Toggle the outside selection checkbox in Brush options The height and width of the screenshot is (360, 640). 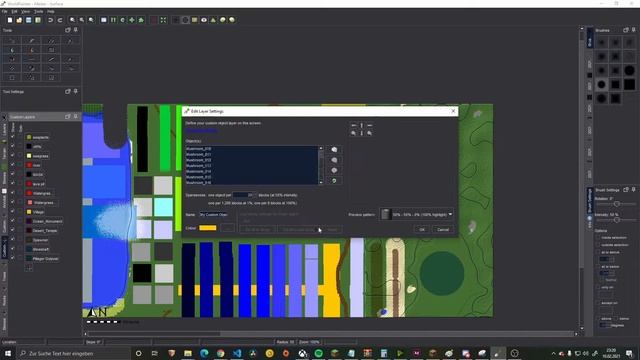pos(598,245)
